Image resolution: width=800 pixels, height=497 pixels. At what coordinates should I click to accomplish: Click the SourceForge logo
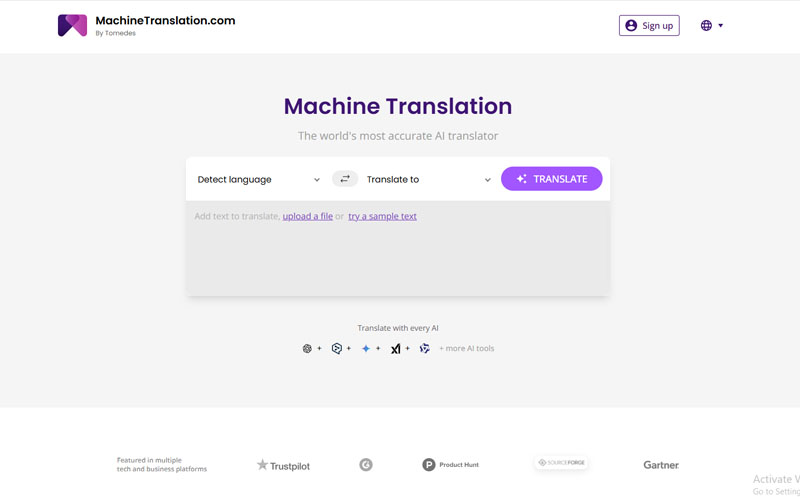pos(561,463)
